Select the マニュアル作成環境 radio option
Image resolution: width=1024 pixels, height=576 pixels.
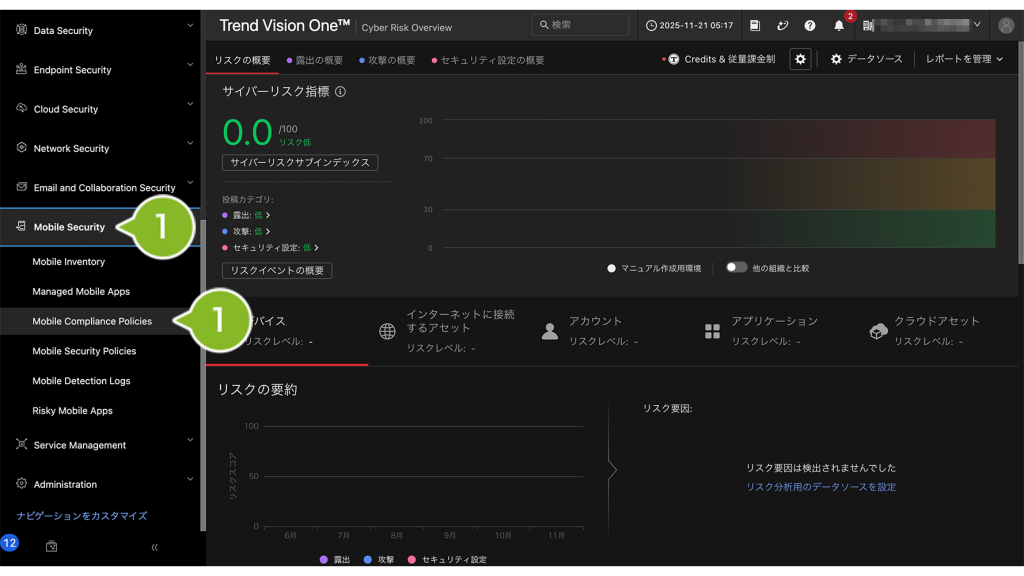[x=609, y=266]
